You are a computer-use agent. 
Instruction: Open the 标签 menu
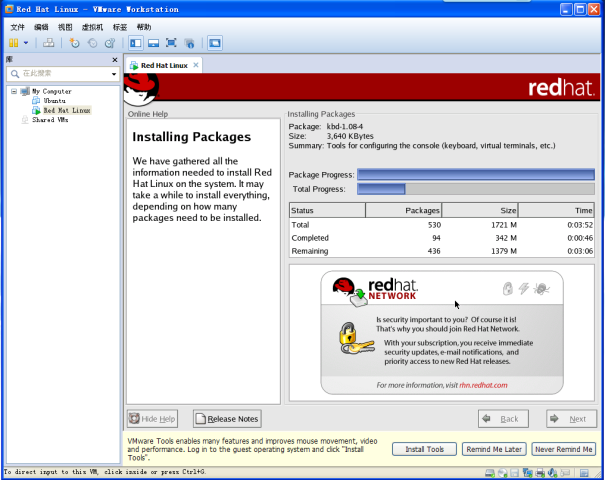tap(120, 27)
